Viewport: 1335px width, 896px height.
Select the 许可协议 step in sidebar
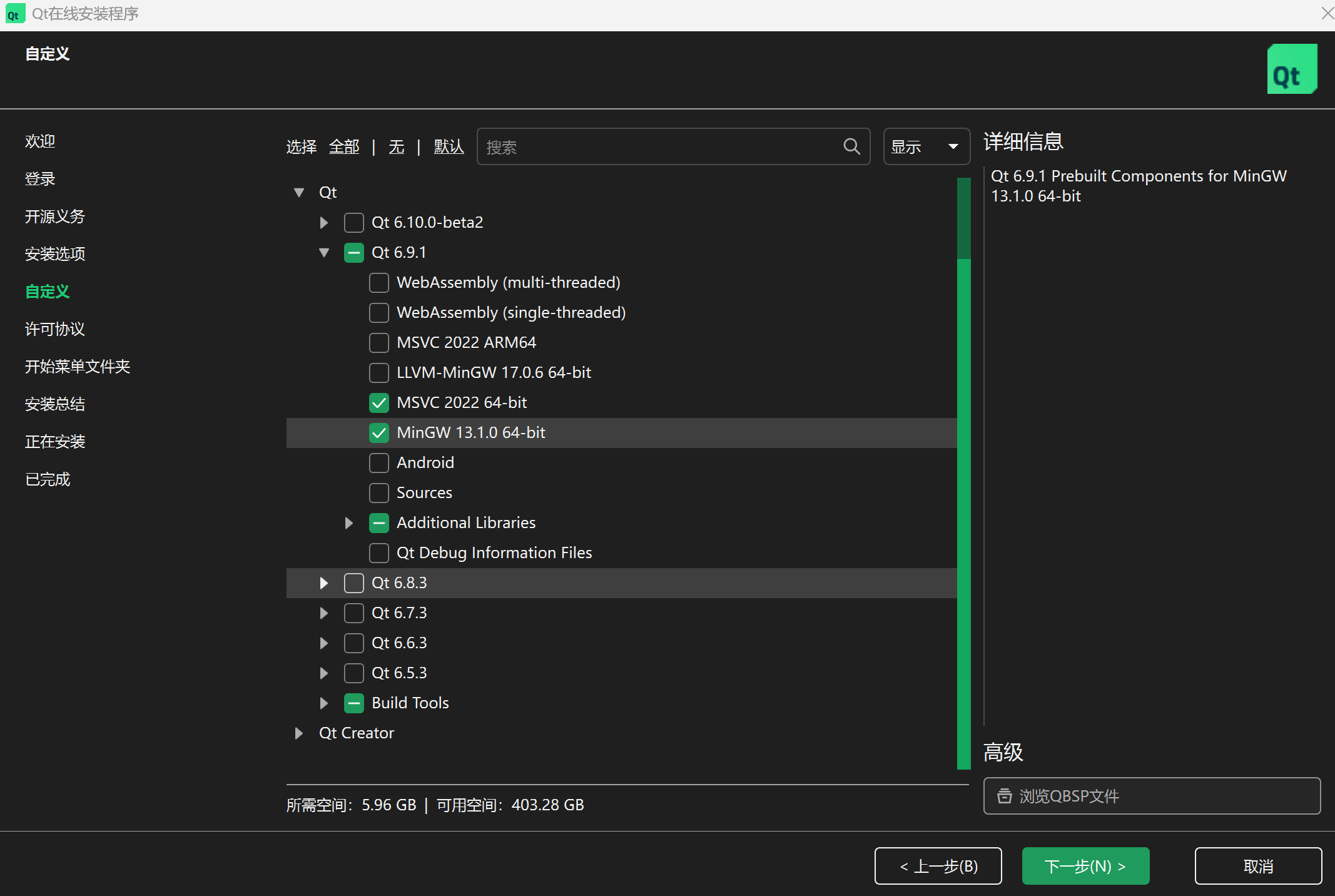(x=55, y=329)
